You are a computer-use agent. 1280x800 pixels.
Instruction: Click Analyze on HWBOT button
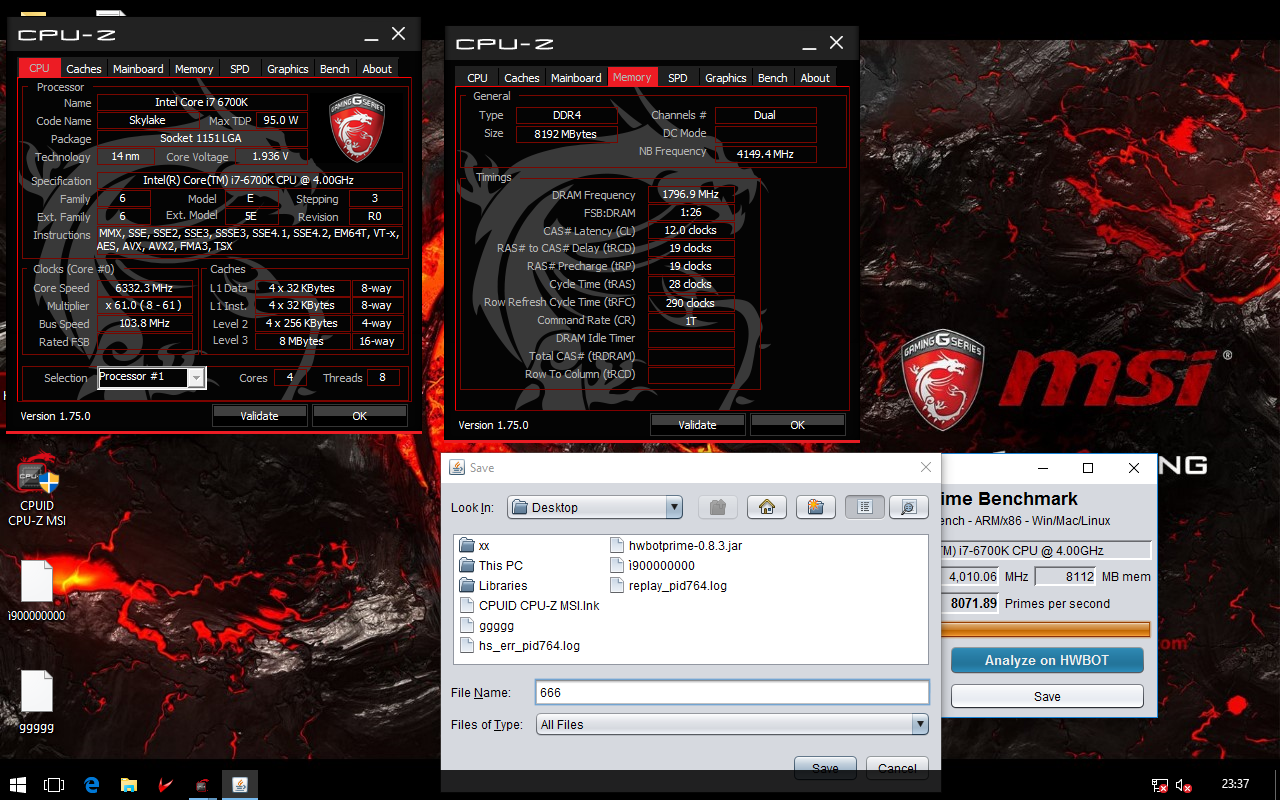[x=1047, y=660]
